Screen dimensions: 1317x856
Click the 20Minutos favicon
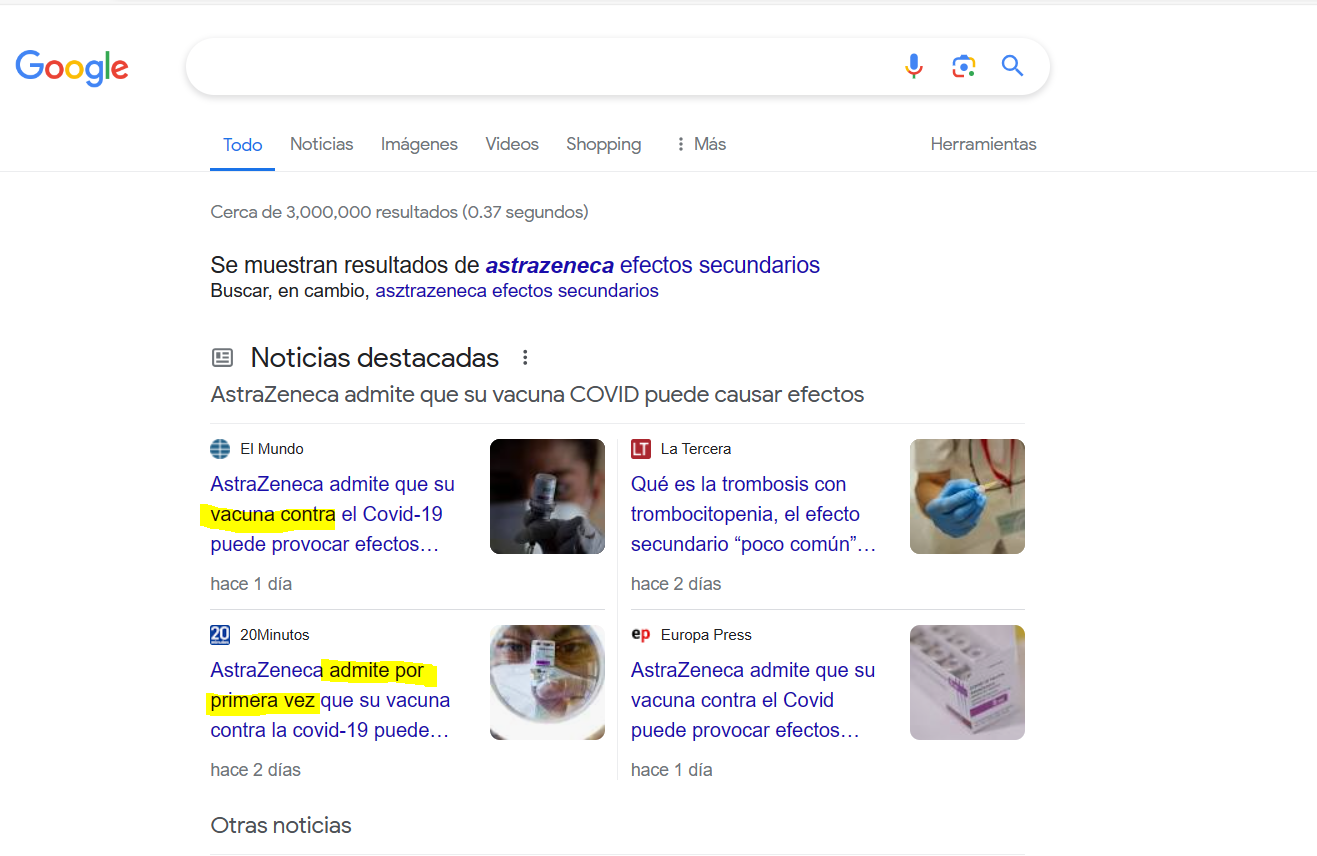click(220, 635)
